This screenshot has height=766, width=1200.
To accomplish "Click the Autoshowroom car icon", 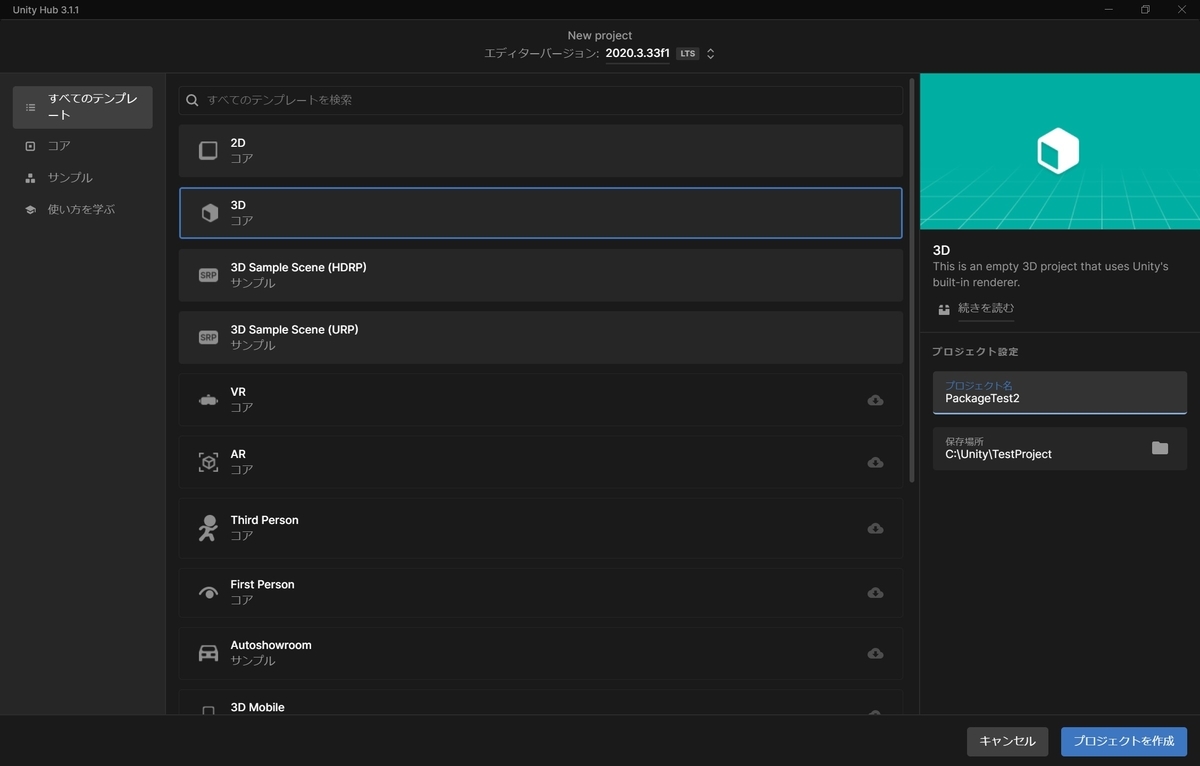I will (x=208, y=653).
